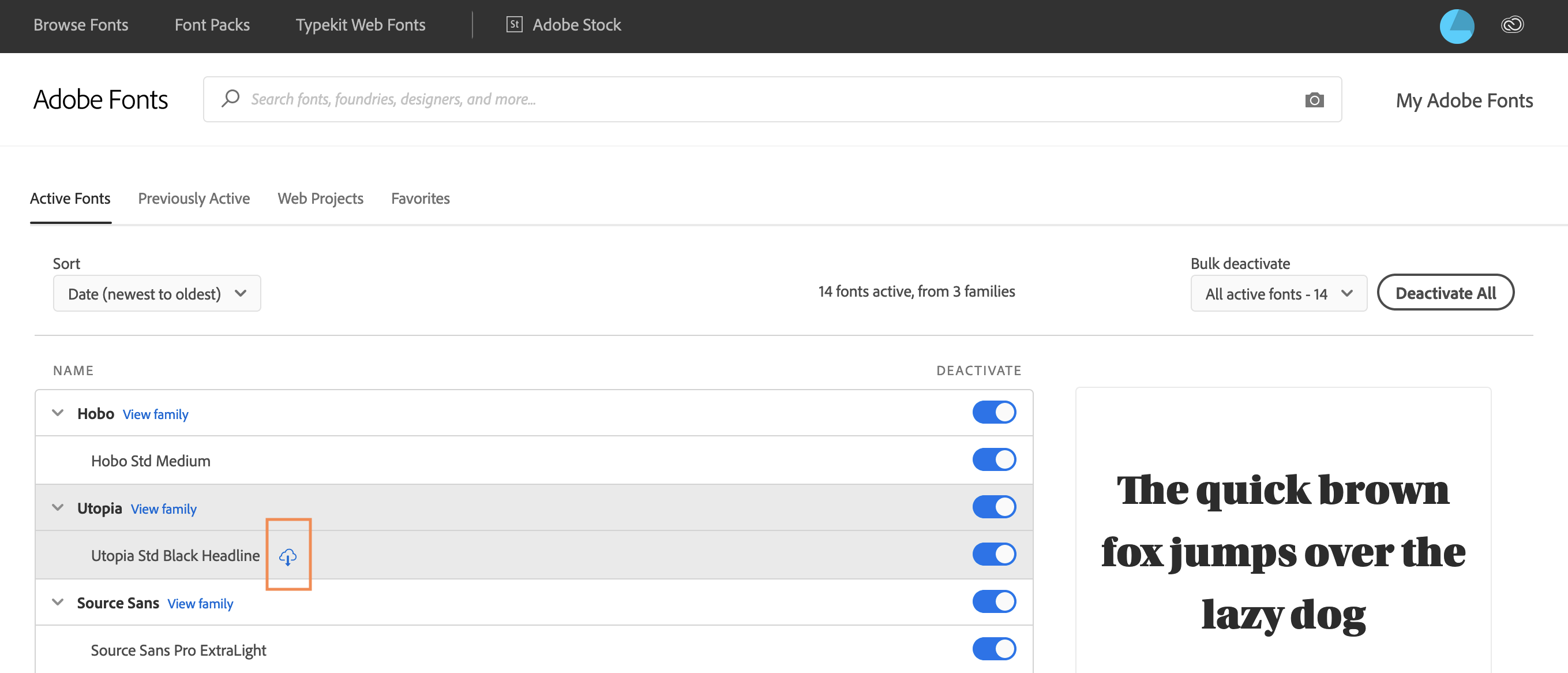Click the Deactivate All button
Screen dimensions: 1568x673
pos(1446,292)
